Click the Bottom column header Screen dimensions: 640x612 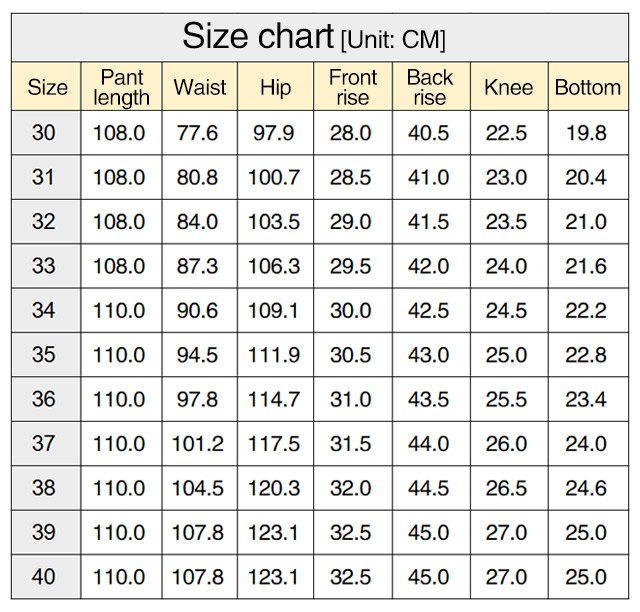587,87
